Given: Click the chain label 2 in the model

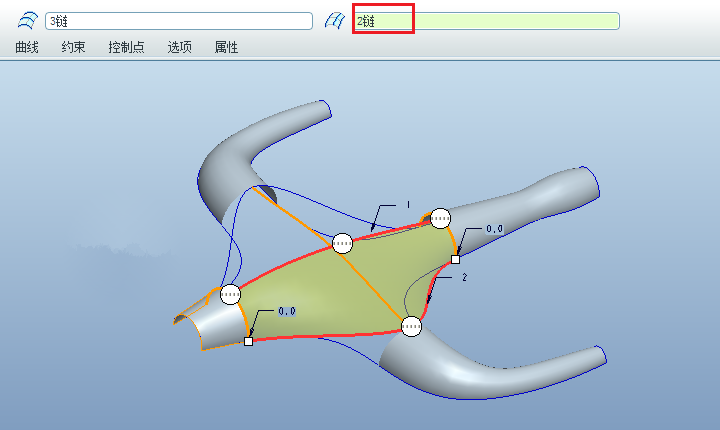Looking at the screenshot, I should click(x=464, y=277).
